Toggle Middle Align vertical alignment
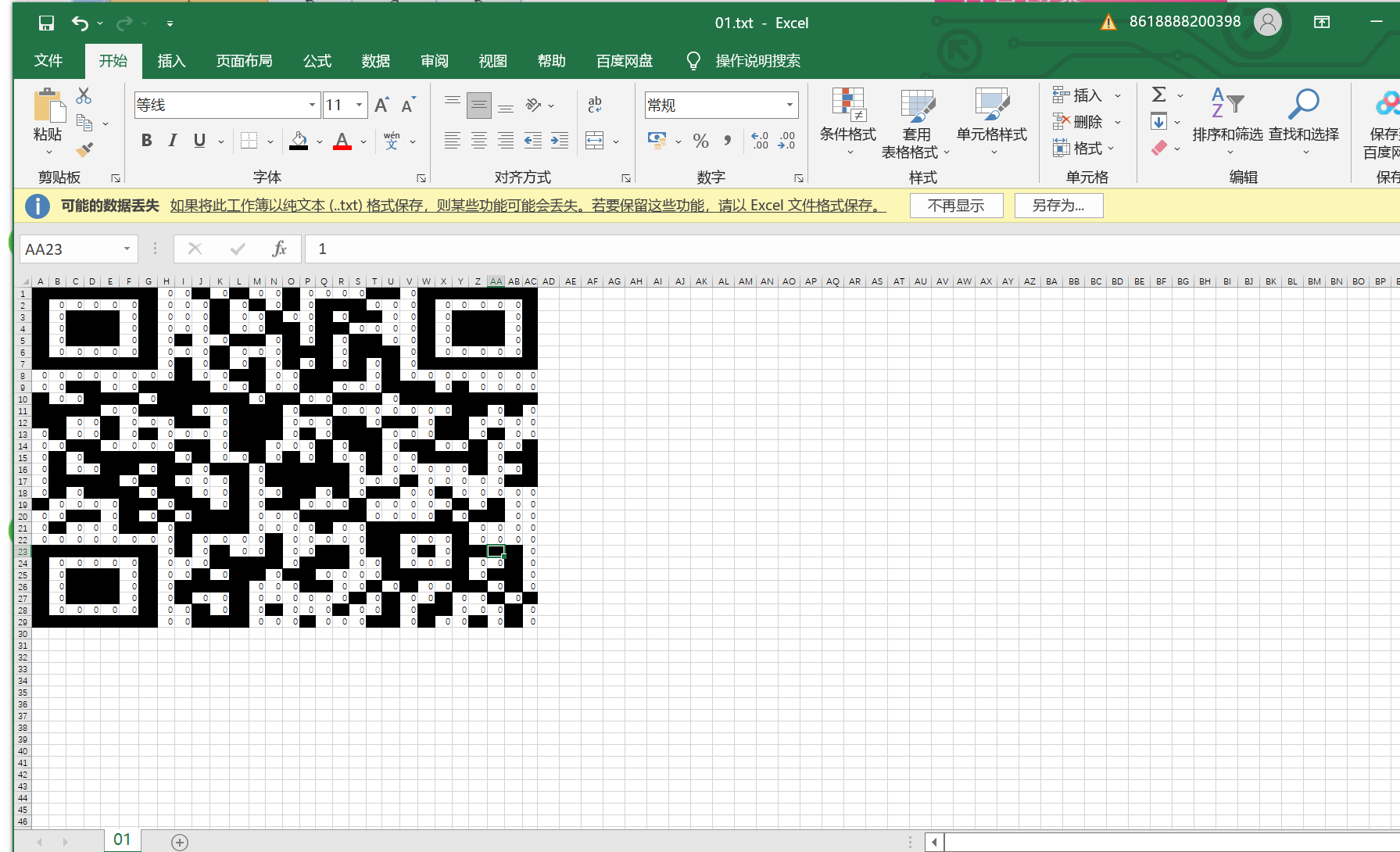The image size is (1400, 852). 479,105
